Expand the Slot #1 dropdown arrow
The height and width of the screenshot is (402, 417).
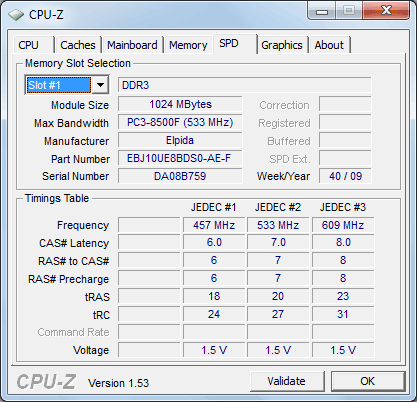point(100,85)
